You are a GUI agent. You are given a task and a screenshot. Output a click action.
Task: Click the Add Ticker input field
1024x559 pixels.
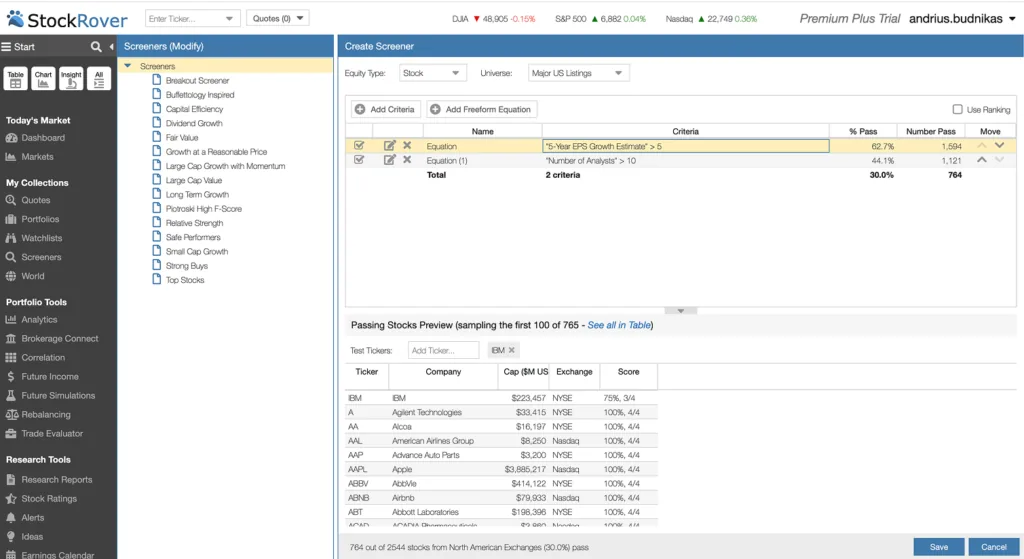443,350
